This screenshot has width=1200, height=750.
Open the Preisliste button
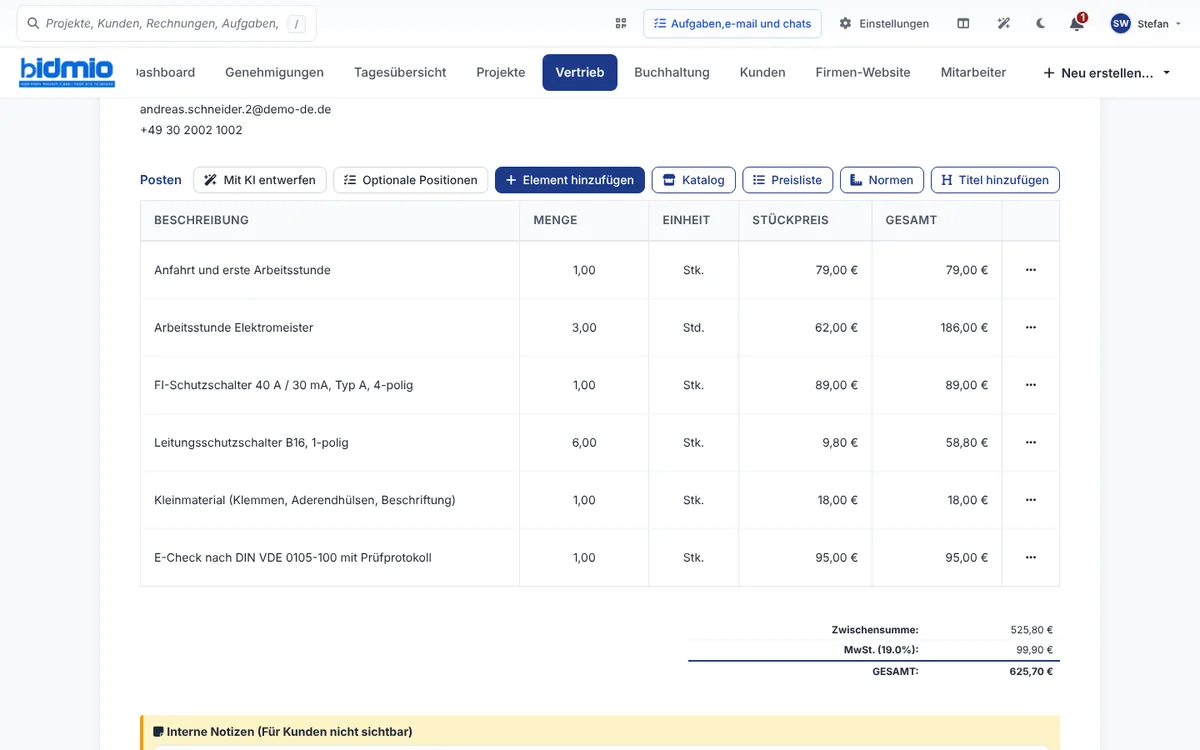[x=788, y=180]
